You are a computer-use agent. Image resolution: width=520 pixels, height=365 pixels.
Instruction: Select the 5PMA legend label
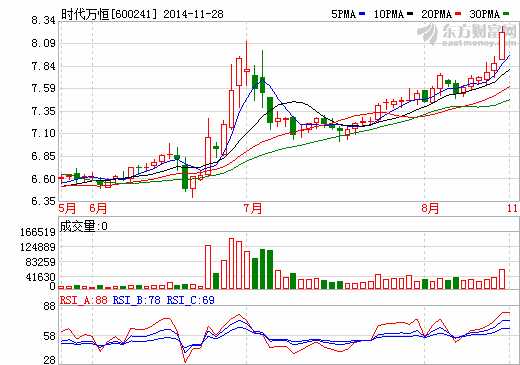[x=344, y=14]
